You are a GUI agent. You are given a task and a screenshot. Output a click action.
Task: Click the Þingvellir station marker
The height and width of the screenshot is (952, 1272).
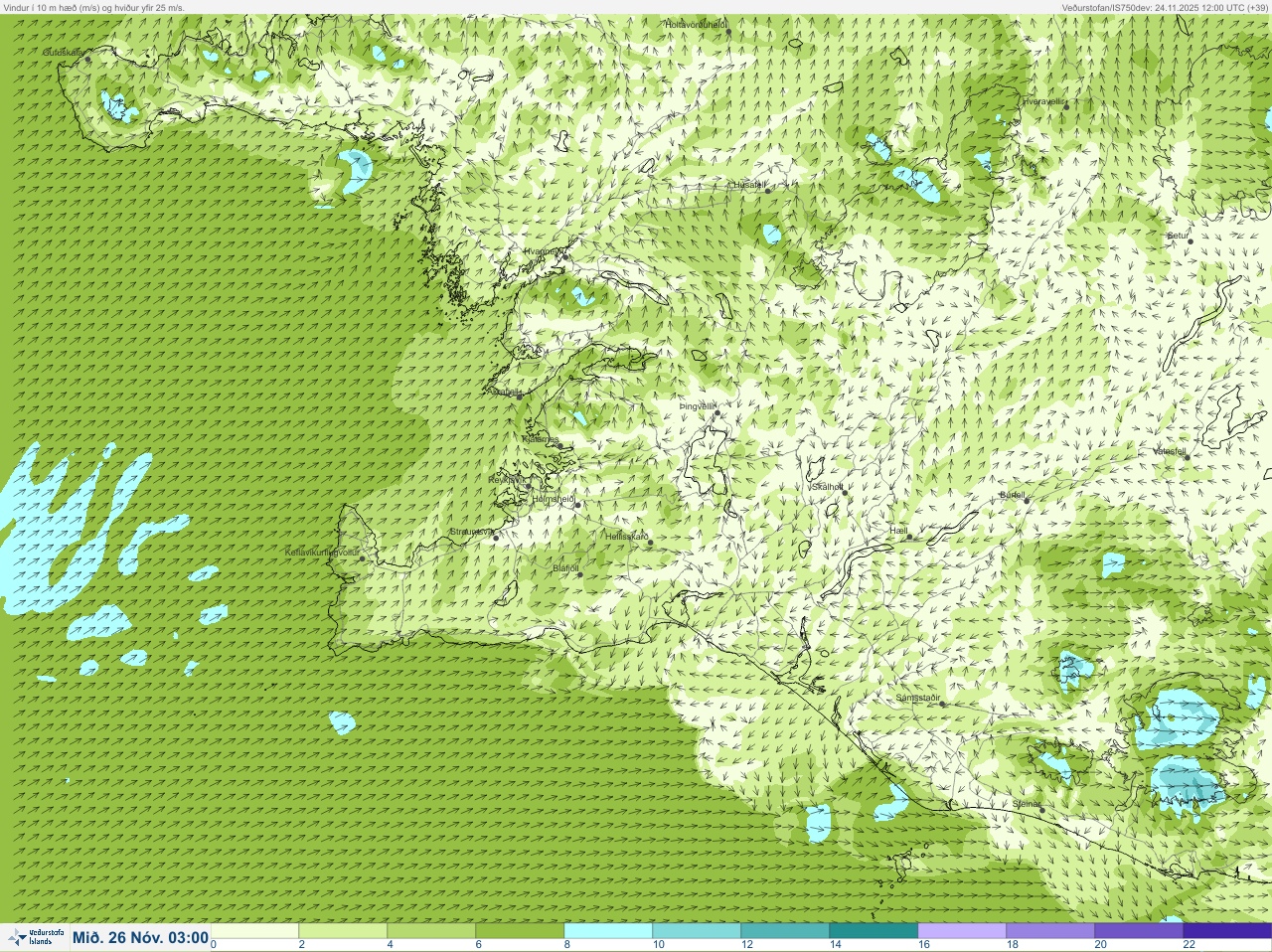(x=716, y=412)
